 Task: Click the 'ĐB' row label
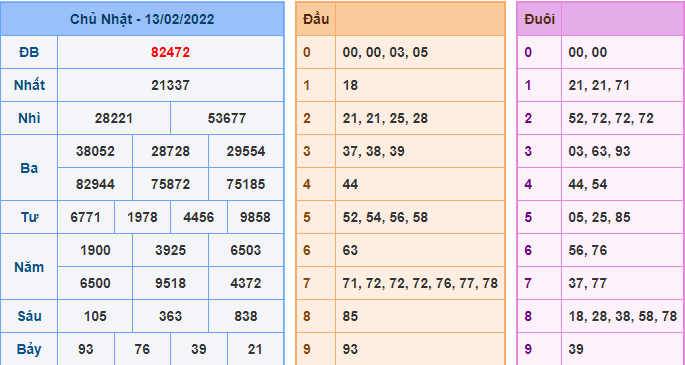[x=29, y=52]
